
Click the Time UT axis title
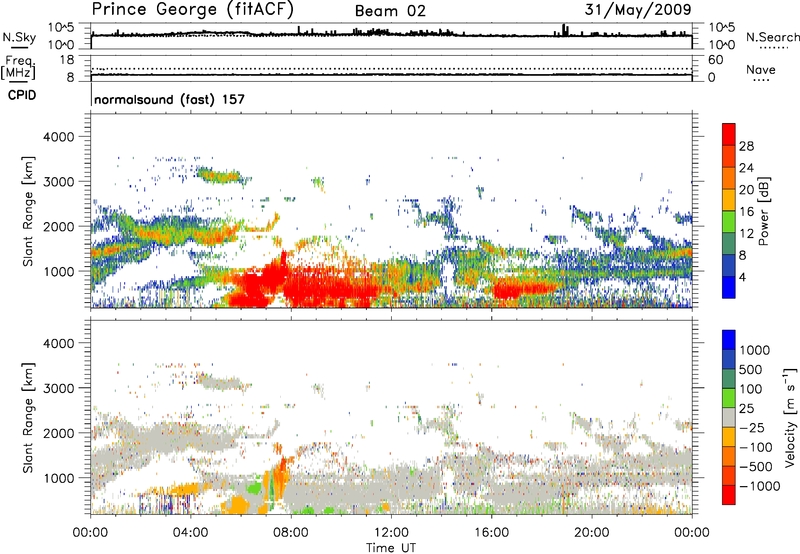391,548
